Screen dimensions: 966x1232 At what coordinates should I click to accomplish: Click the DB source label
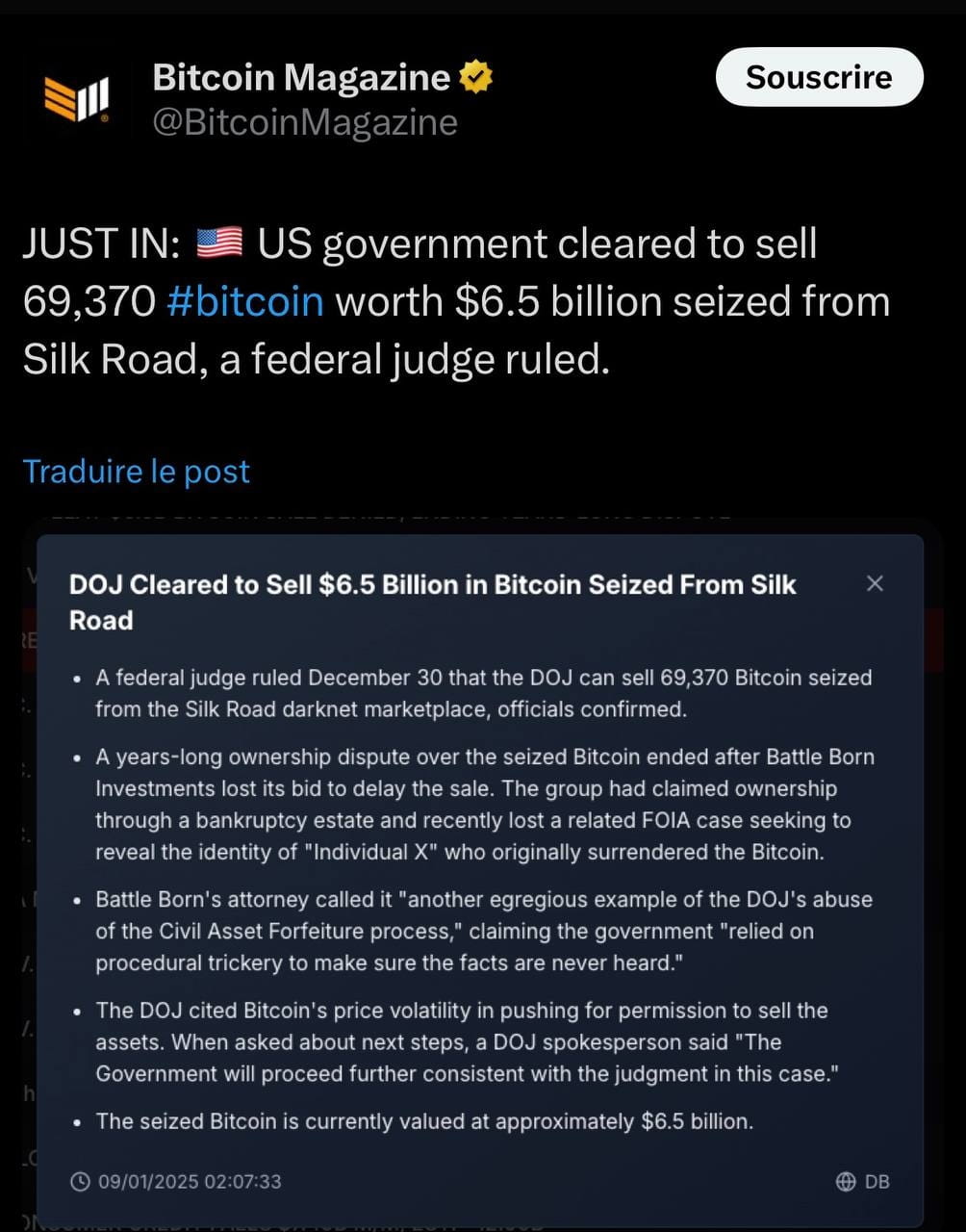point(877,1181)
